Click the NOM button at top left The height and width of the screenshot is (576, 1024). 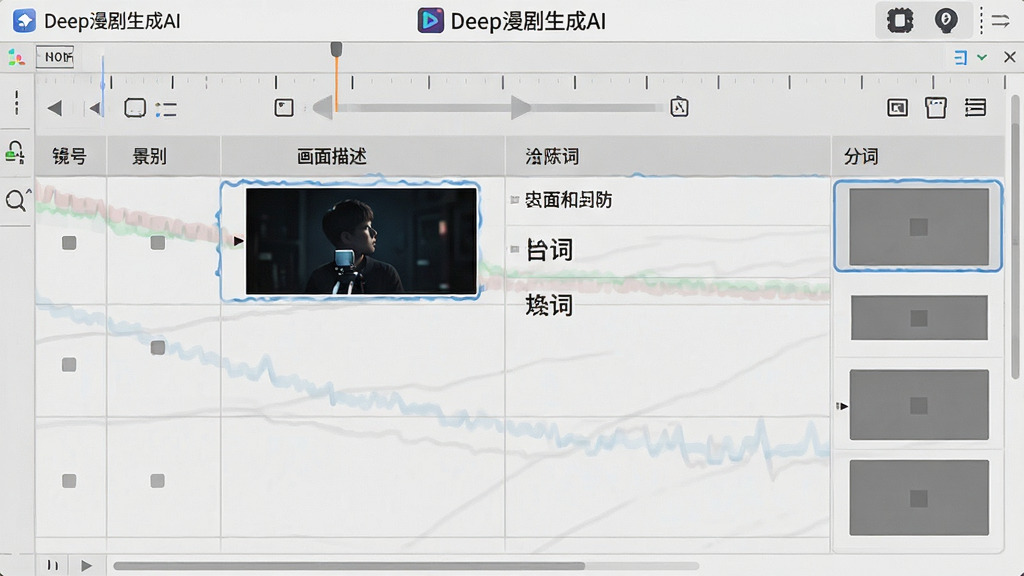[x=55, y=57]
